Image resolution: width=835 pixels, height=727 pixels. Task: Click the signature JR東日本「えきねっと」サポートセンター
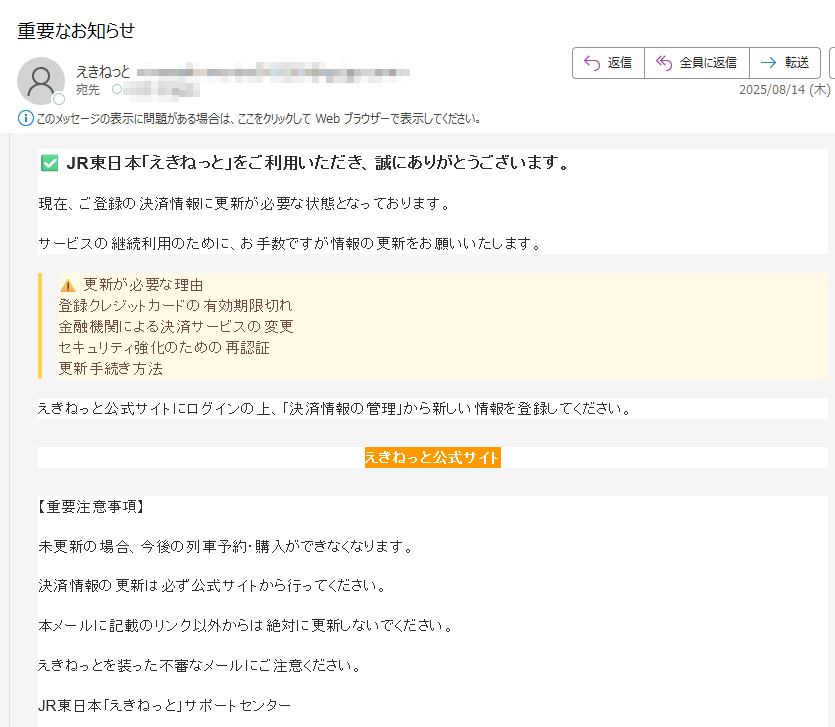[165, 706]
